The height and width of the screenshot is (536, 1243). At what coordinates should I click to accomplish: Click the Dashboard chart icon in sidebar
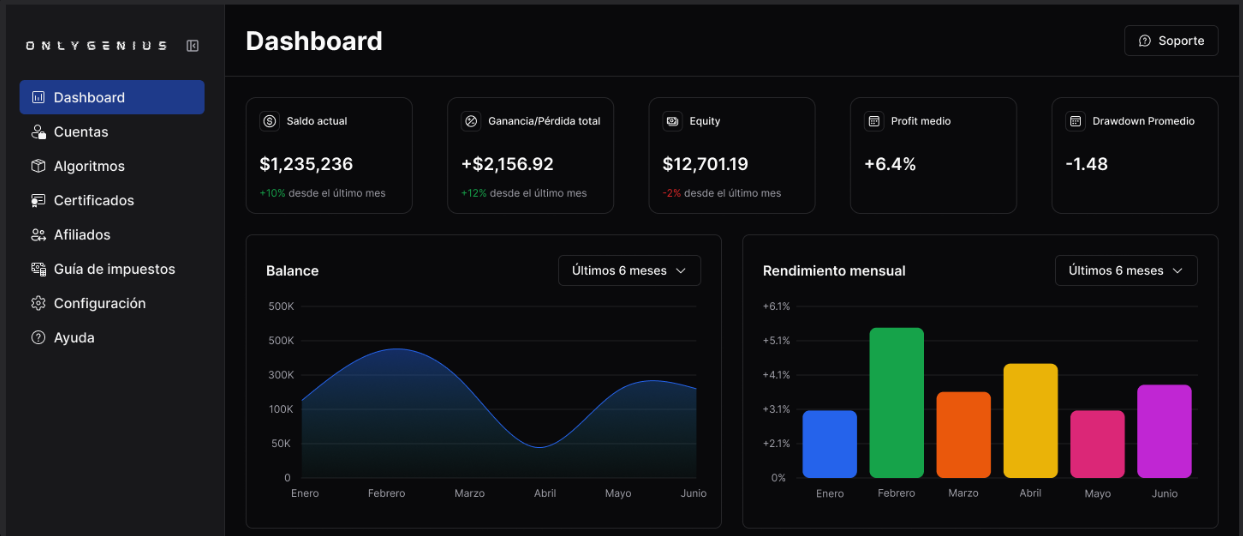pyautogui.click(x=38, y=97)
